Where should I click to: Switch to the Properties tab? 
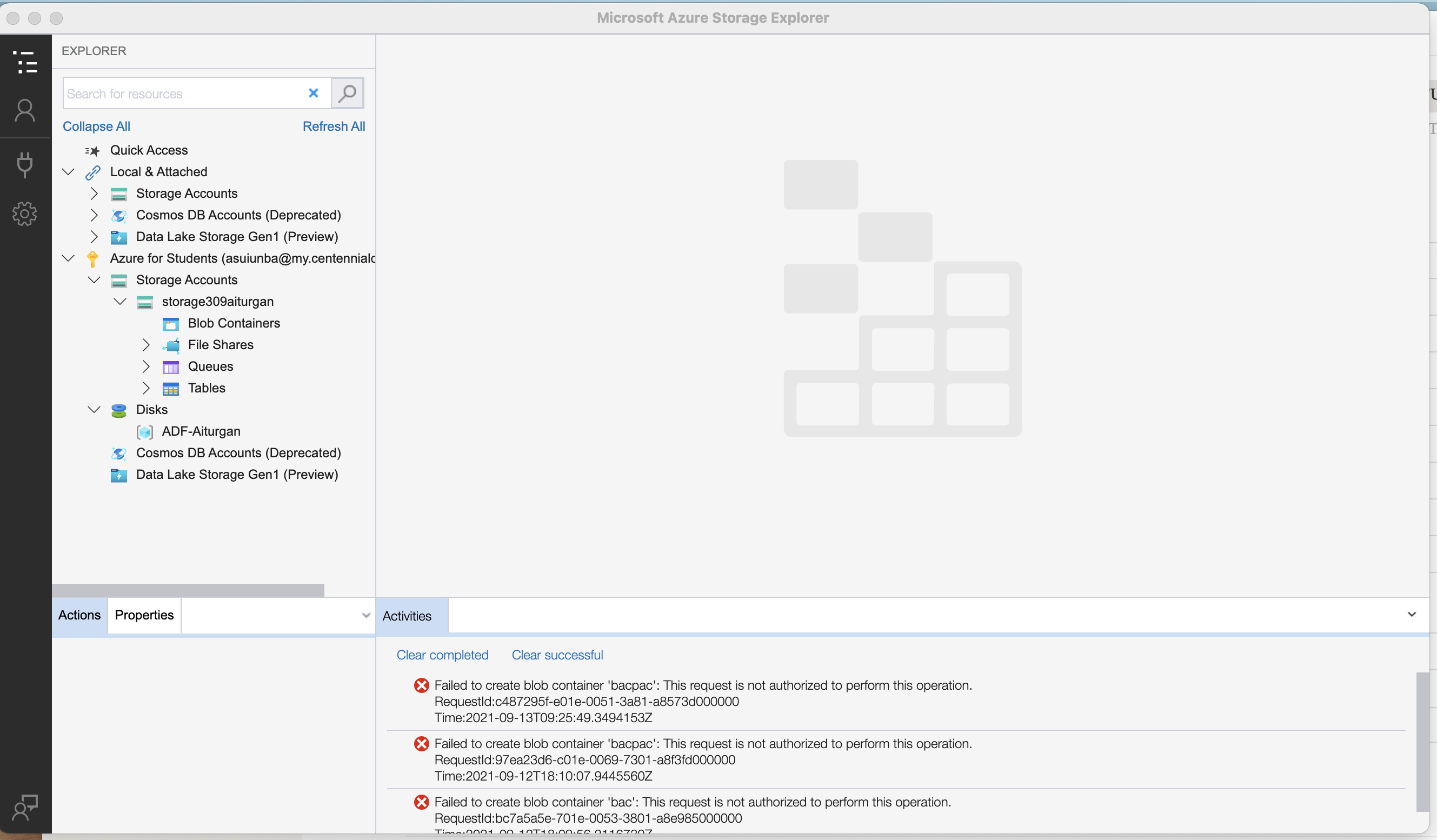tap(144, 615)
